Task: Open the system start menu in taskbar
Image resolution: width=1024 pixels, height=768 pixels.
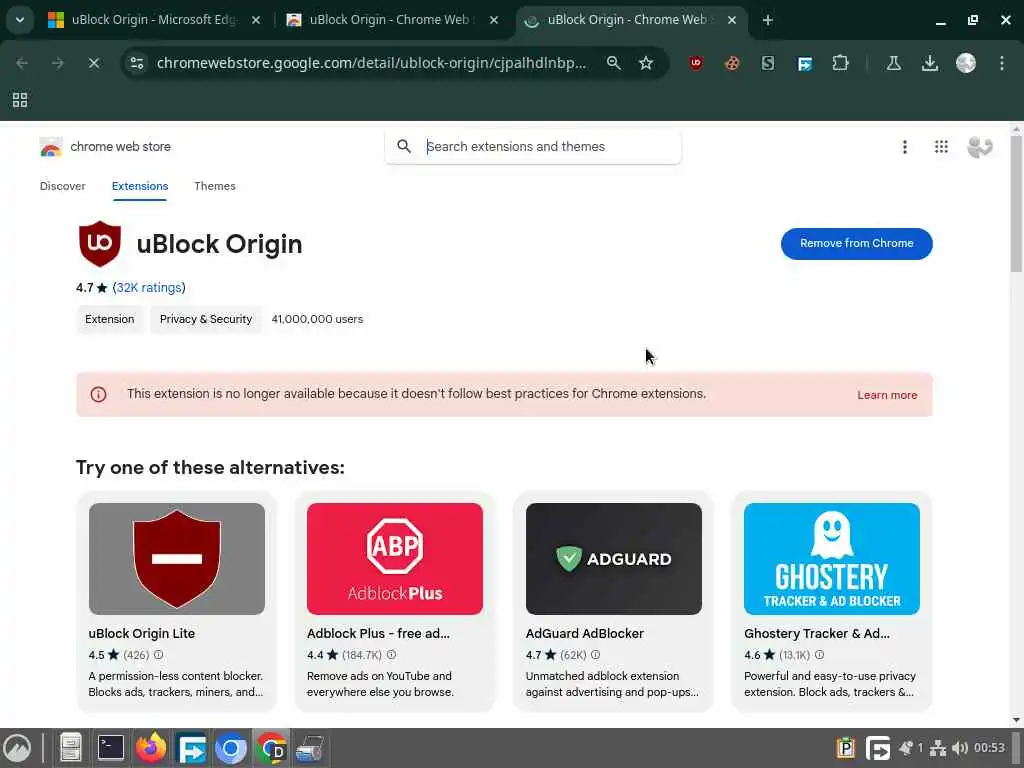Action: click(17, 748)
